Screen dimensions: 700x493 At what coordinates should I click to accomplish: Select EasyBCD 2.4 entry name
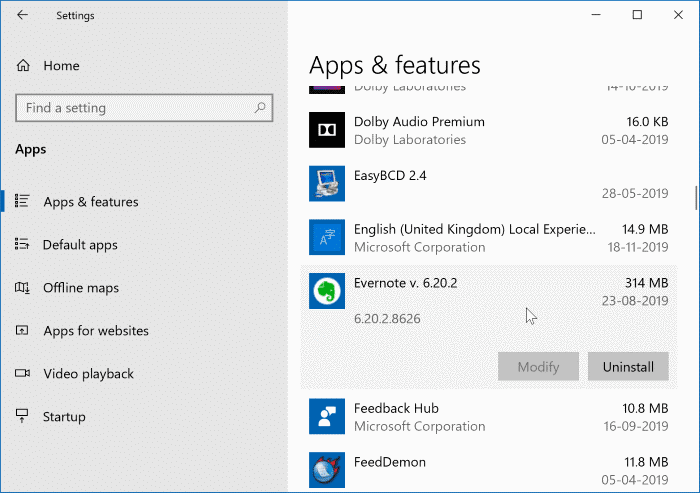(390, 175)
